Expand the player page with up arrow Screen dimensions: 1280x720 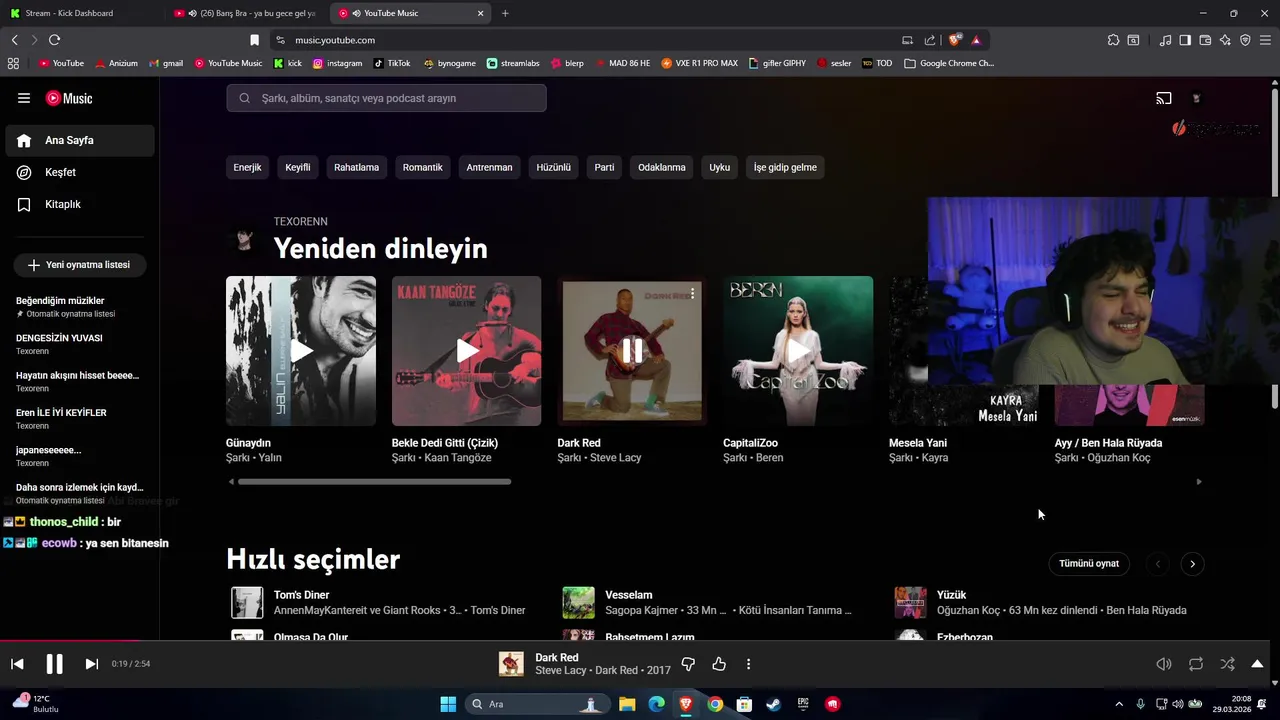(1257, 664)
